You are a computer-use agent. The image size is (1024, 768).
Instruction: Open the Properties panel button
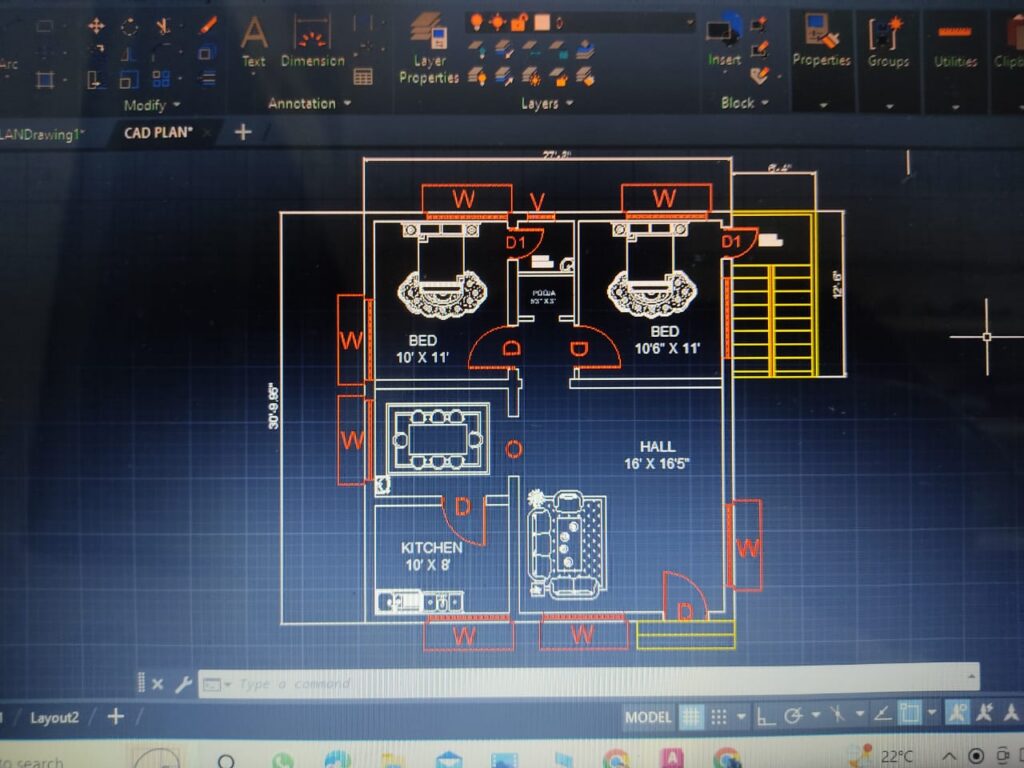click(822, 40)
